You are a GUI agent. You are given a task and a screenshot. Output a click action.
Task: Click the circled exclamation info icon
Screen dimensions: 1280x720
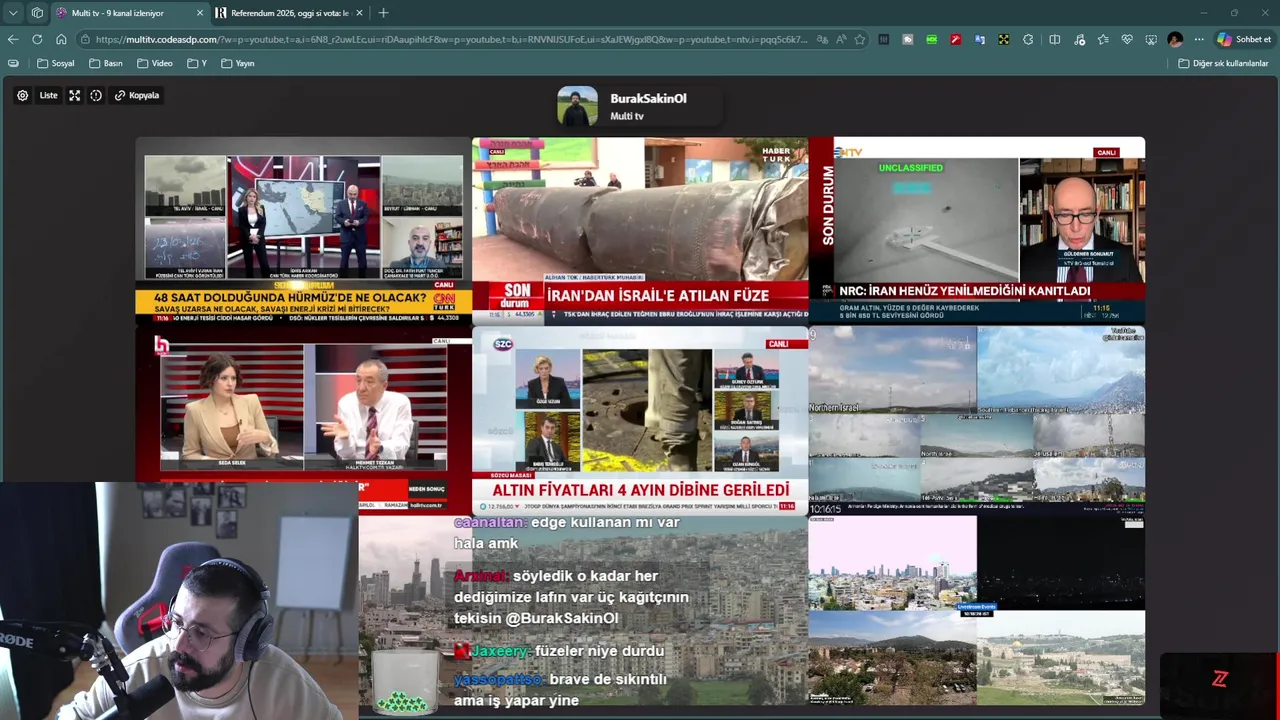click(x=96, y=96)
